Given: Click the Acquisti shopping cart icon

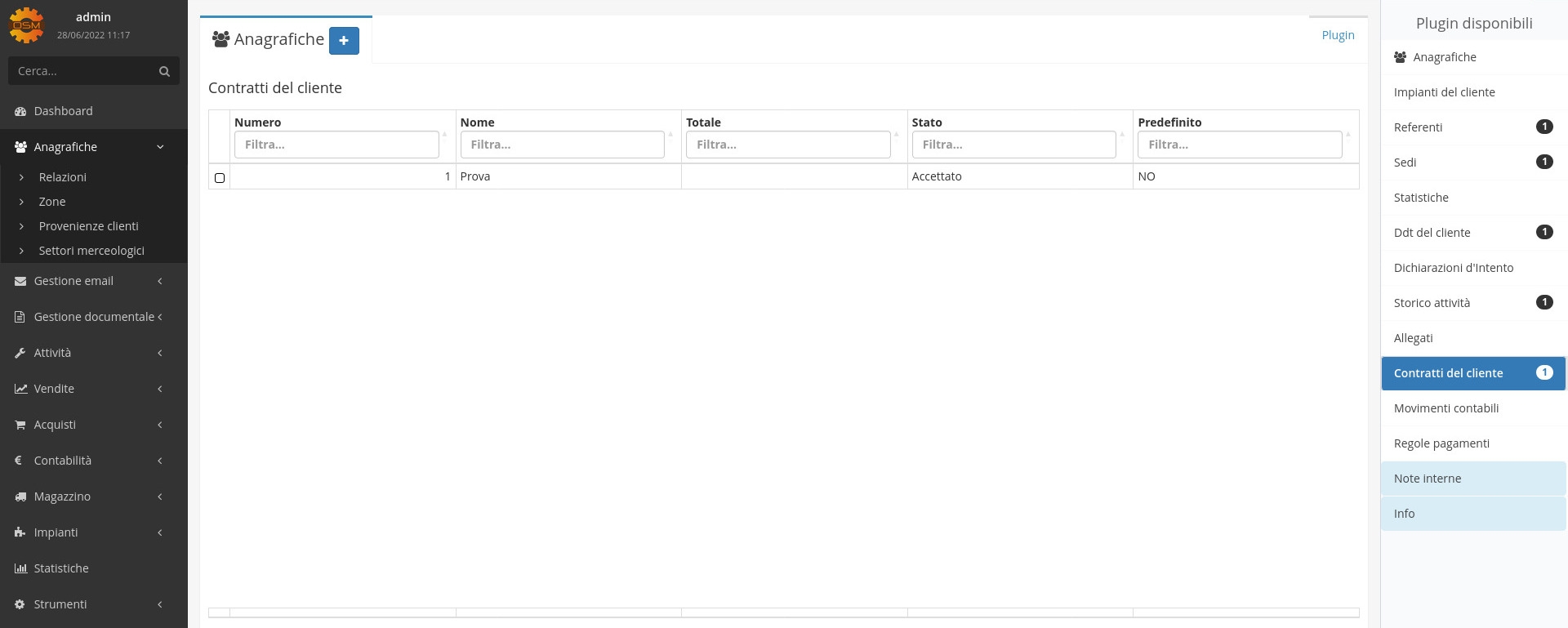Looking at the screenshot, I should (20, 425).
